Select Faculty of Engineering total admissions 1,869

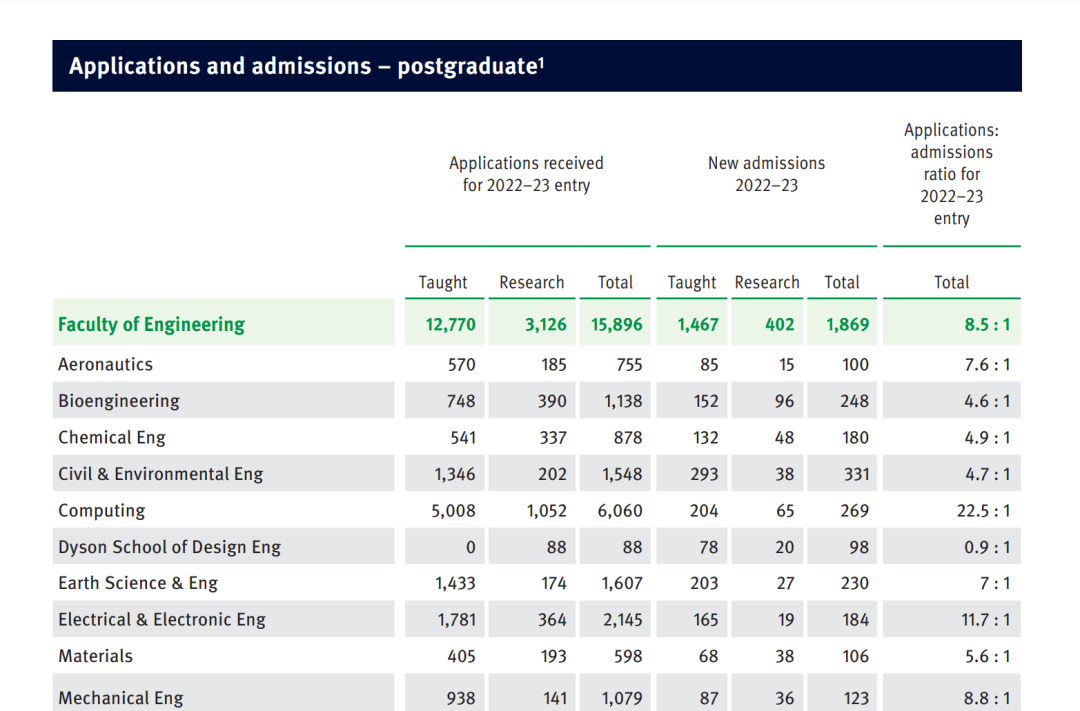tap(848, 324)
